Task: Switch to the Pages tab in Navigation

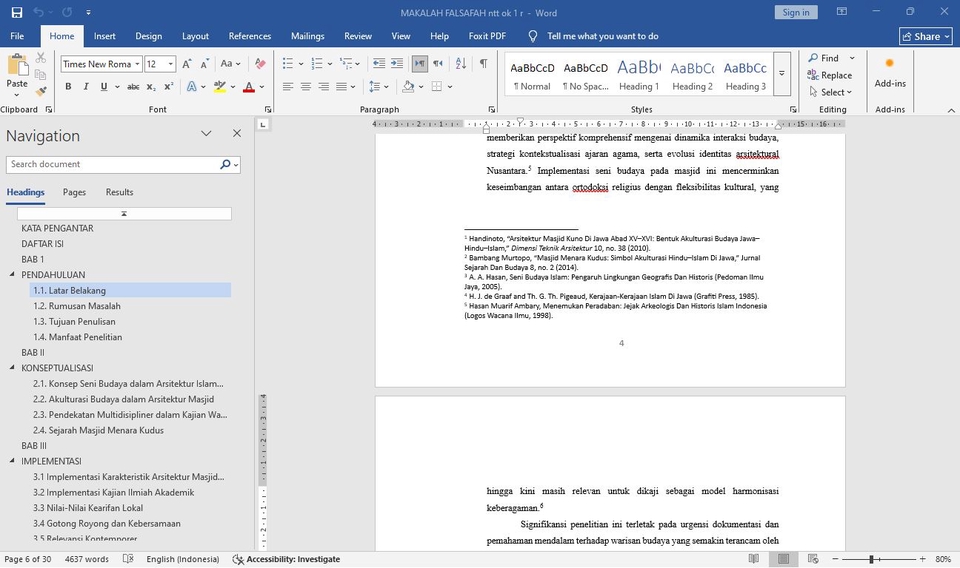Action: [74, 192]
